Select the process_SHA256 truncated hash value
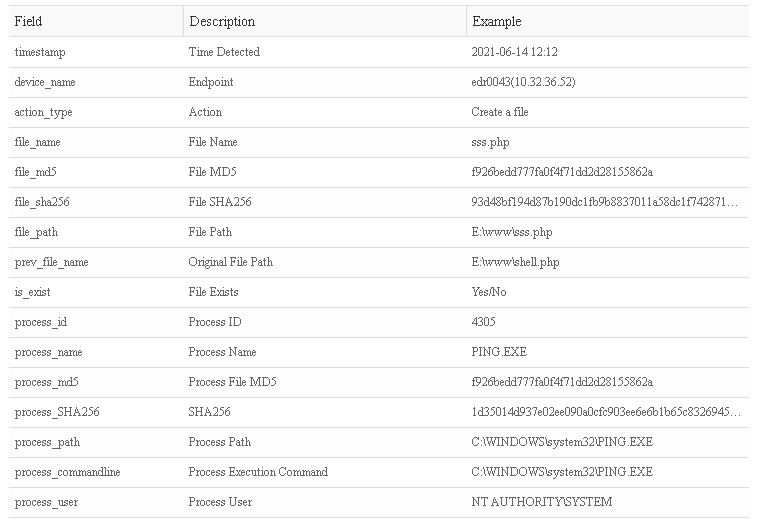 pyautogui.click(x=605, y=412)
